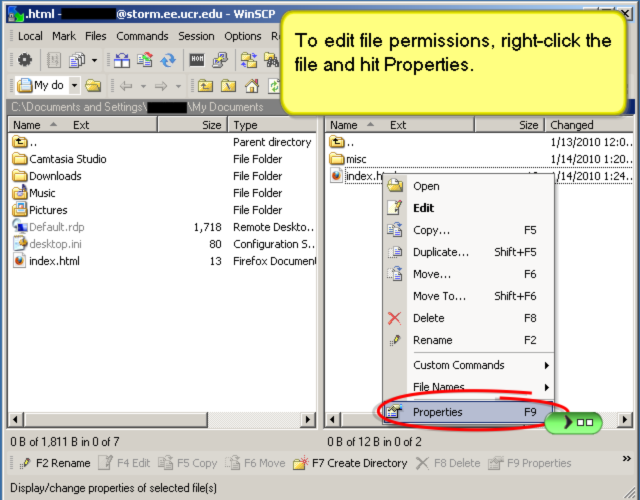Select Delete in the context menu
This screenshot has width=640, height=500.
tap(428, 318)
